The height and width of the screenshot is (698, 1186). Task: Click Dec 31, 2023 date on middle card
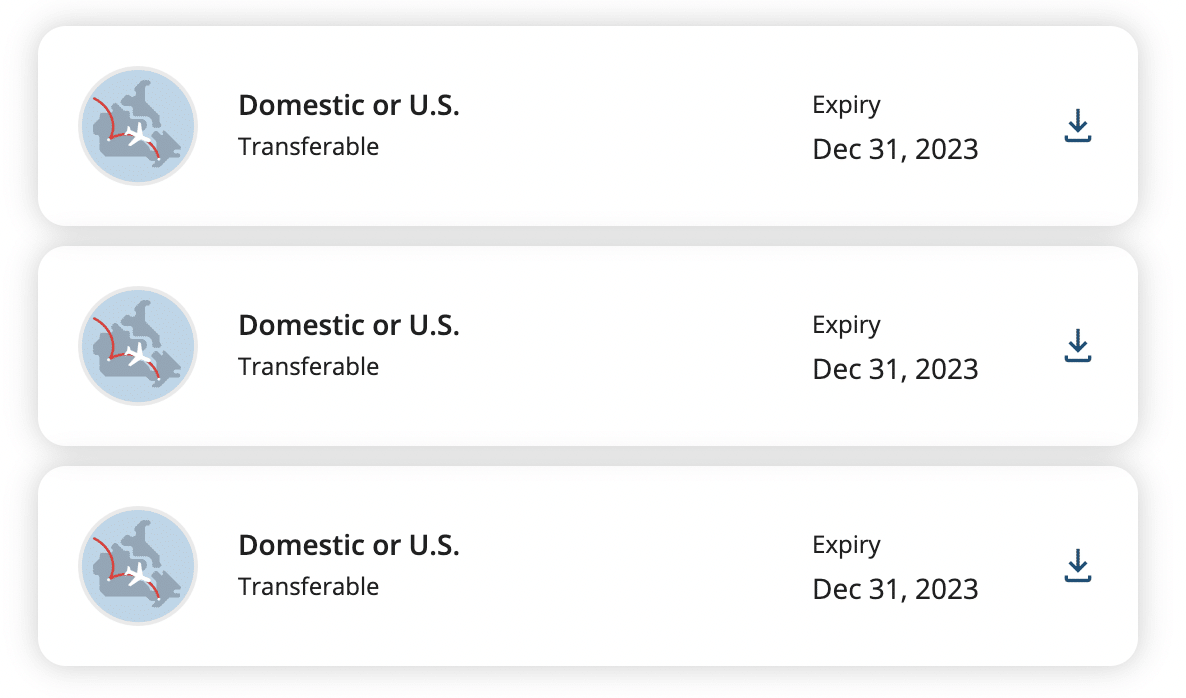pyautogui.click(x=895, y=370)
